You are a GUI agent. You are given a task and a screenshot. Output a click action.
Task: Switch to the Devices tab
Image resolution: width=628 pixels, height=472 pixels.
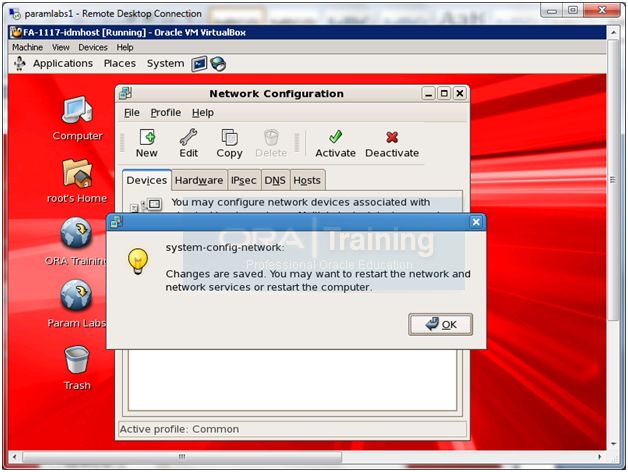coord(147,180)
